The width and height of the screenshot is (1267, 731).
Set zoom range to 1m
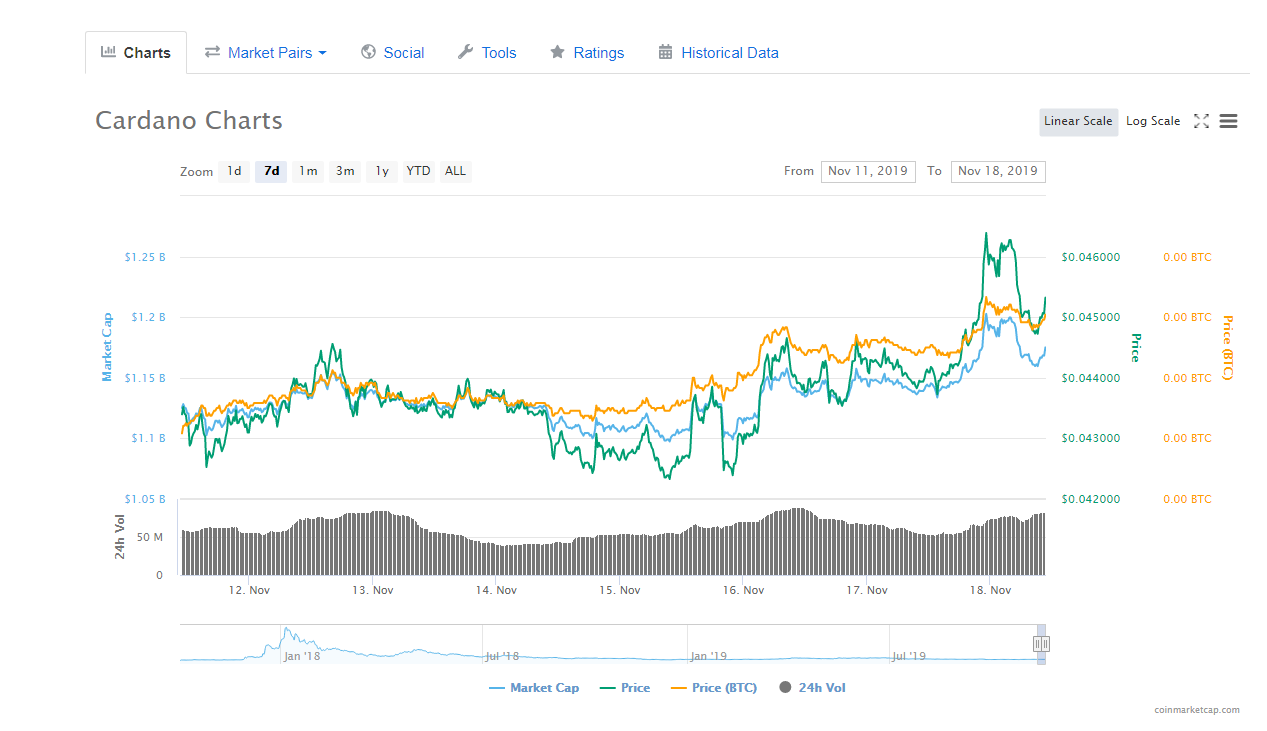(308, 171)
